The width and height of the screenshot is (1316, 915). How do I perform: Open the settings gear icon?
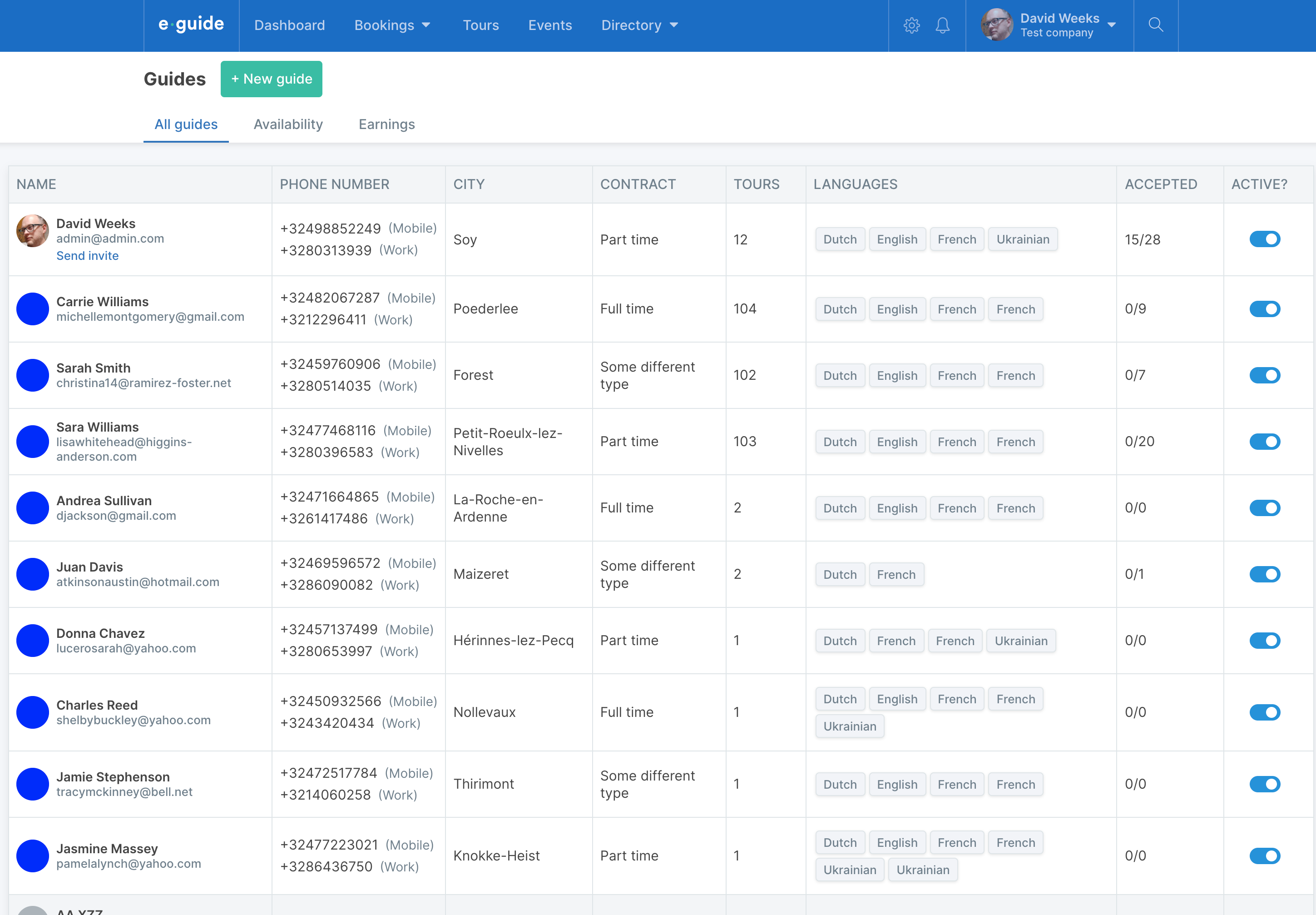click(911, 25)
